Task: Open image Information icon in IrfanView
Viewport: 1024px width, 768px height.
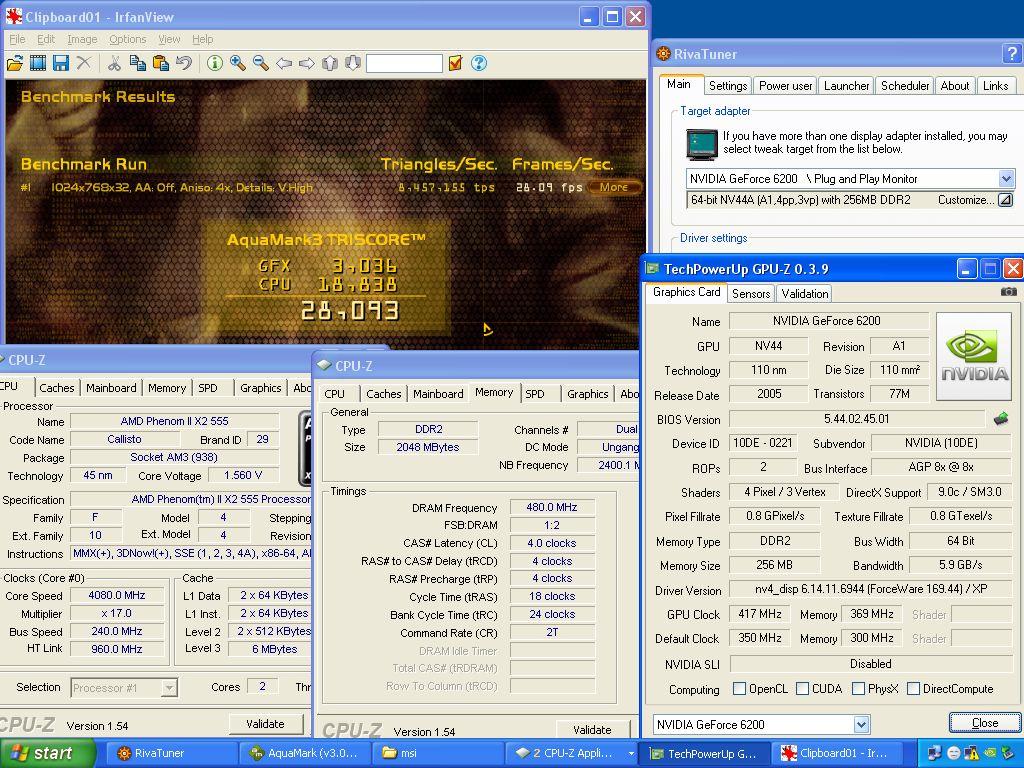Action: [x=215, y=63]
